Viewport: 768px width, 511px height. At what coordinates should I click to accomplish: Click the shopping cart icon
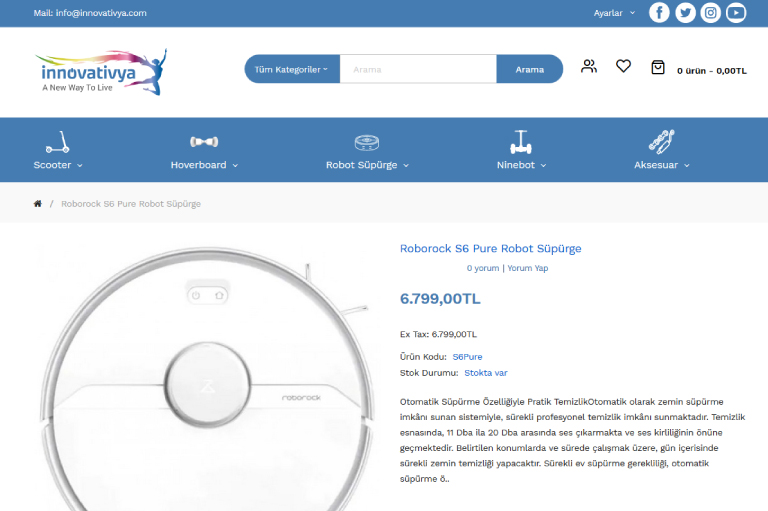657,68
